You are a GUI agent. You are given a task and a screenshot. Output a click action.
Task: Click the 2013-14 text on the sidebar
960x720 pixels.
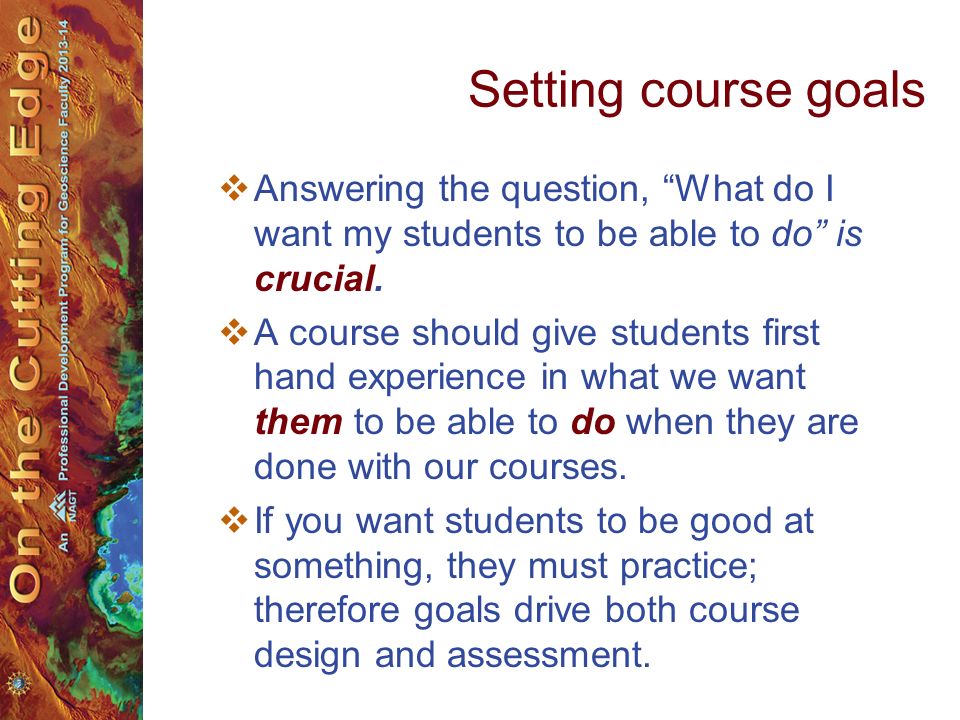[x=64, y=47]
